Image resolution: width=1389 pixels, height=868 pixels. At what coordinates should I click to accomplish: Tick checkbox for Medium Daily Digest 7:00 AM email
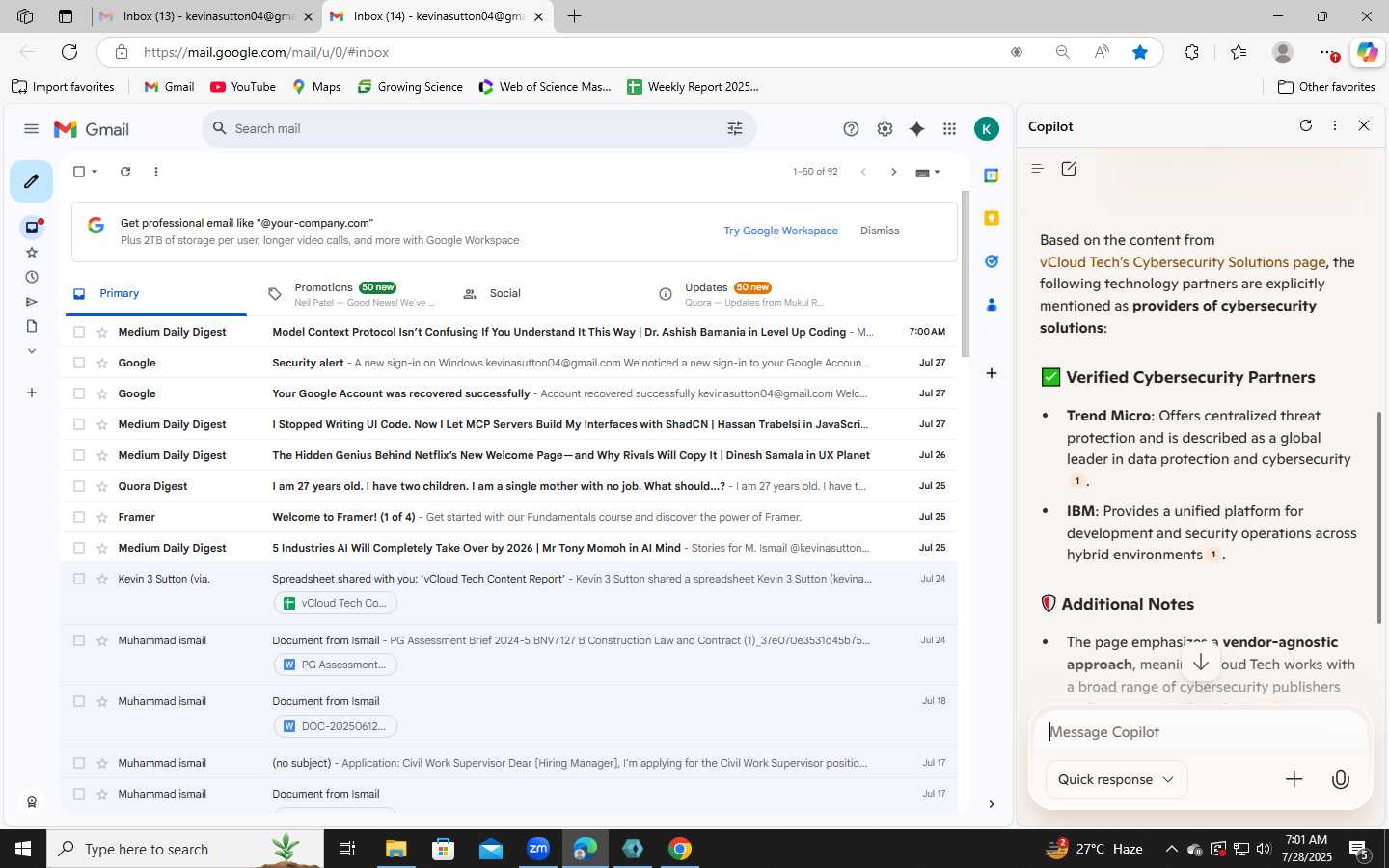click(79, 332)
